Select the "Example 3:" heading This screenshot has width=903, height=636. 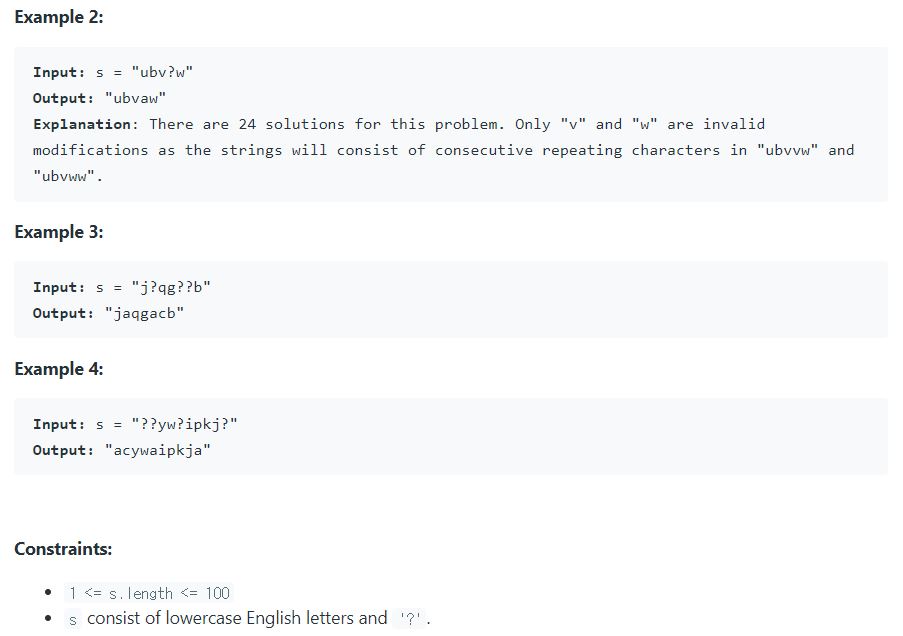coord(59,232)
